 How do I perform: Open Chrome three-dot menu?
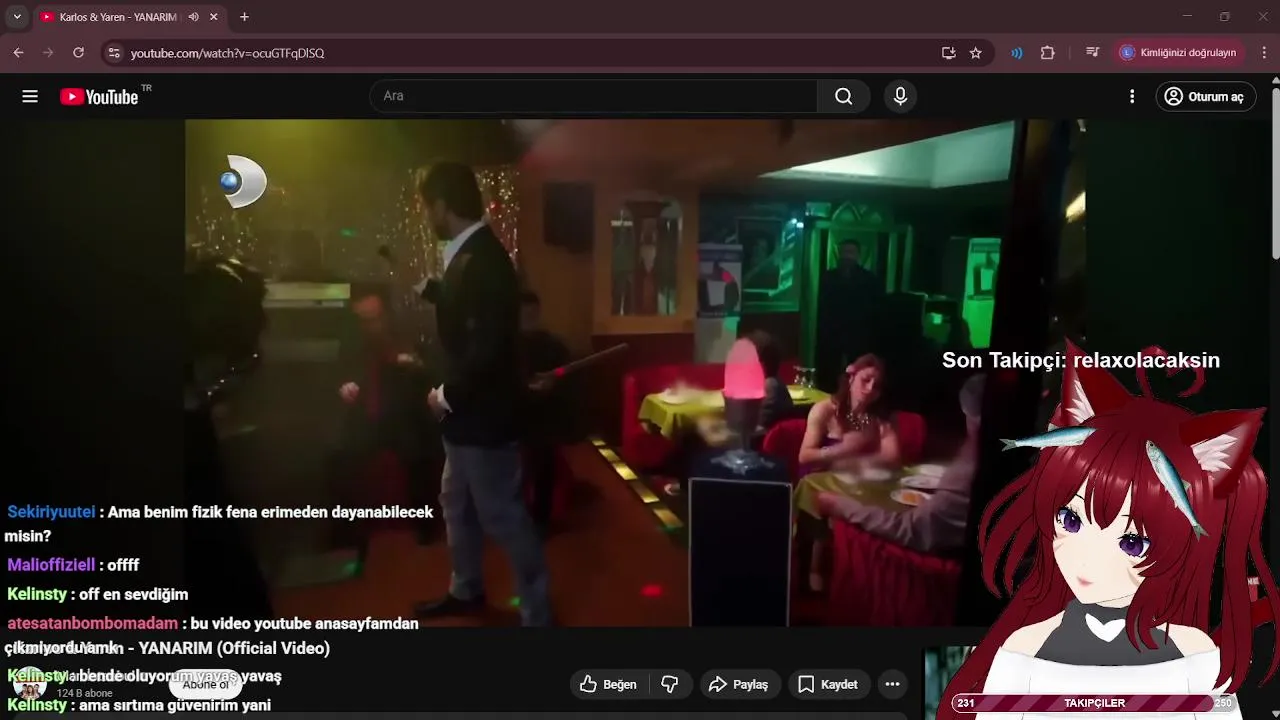point(1264,53)
